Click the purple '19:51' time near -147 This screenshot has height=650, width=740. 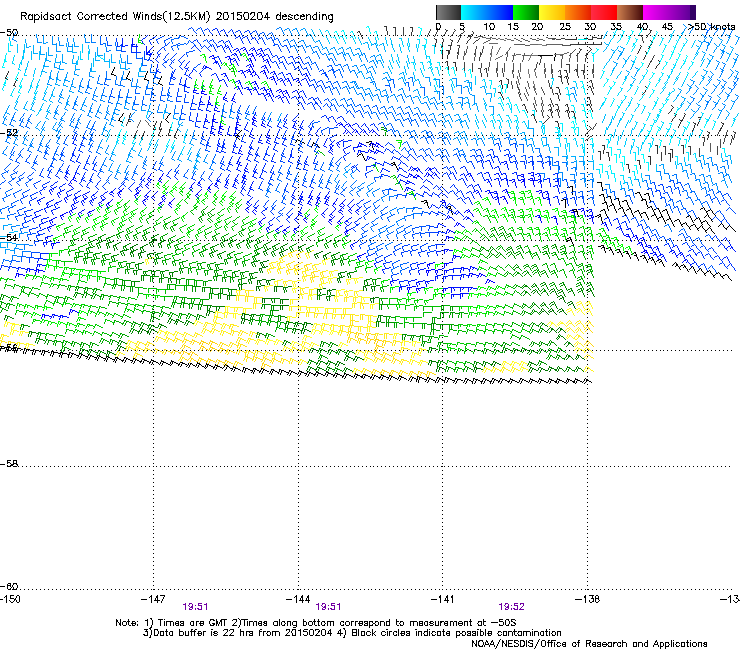(x=195, y=607)
